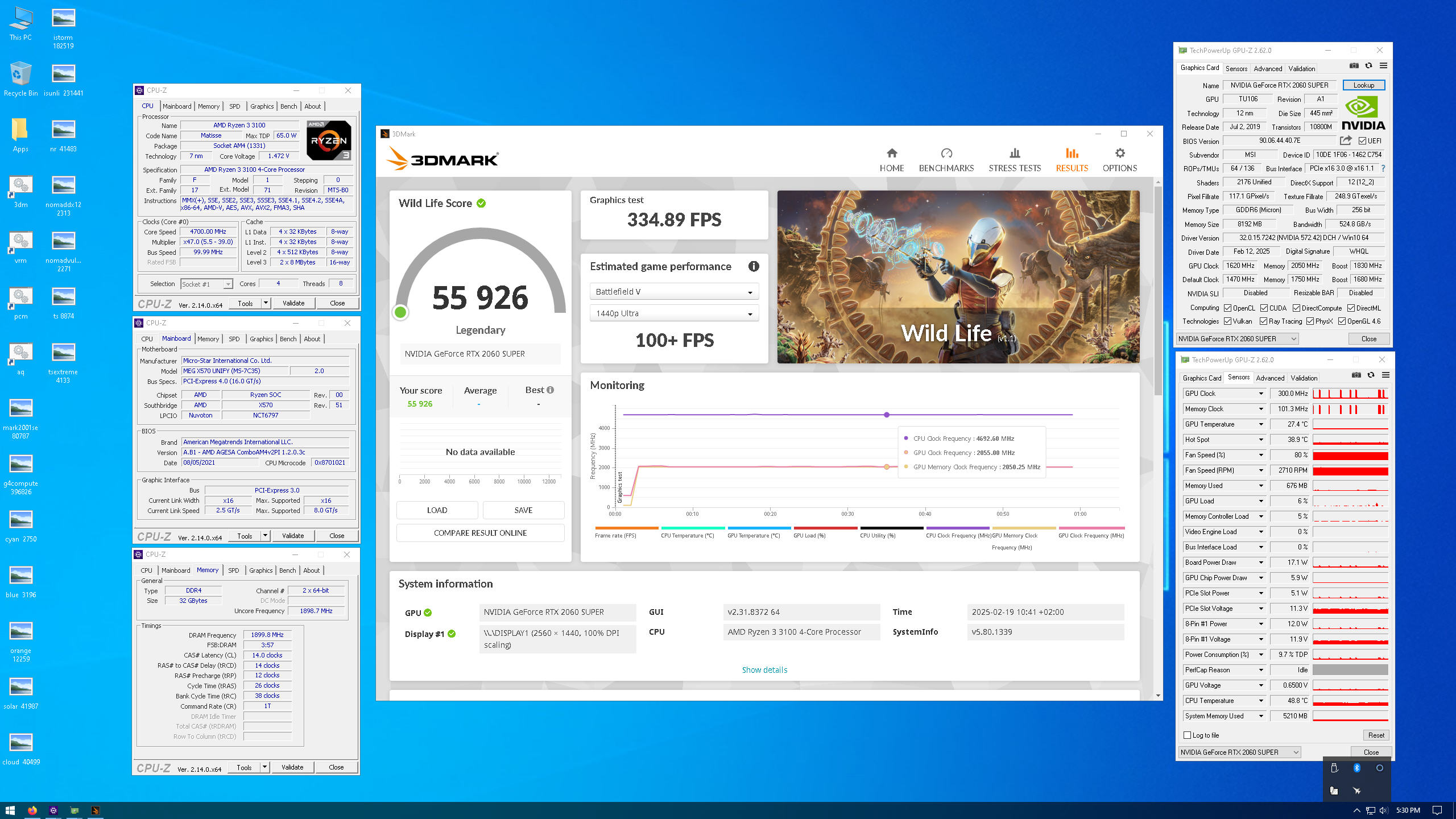
Task: Open the Recycle Bin desktop icon
Action: click(x=20, y=79)
